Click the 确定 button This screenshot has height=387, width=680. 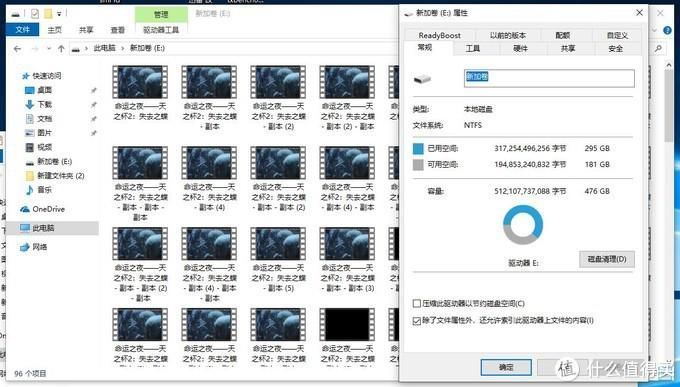(506, 367)
